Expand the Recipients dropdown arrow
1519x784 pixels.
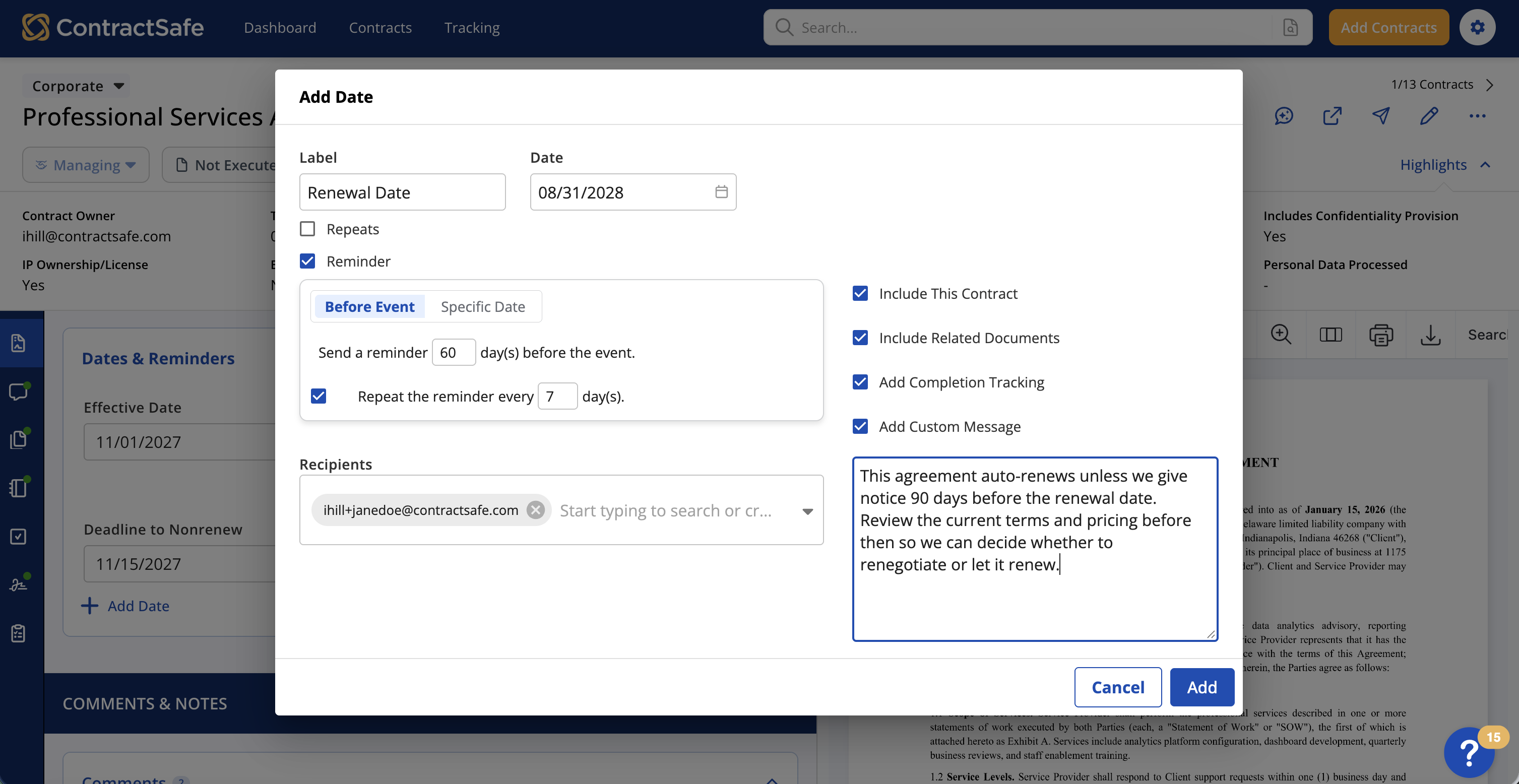coord(807,511)
